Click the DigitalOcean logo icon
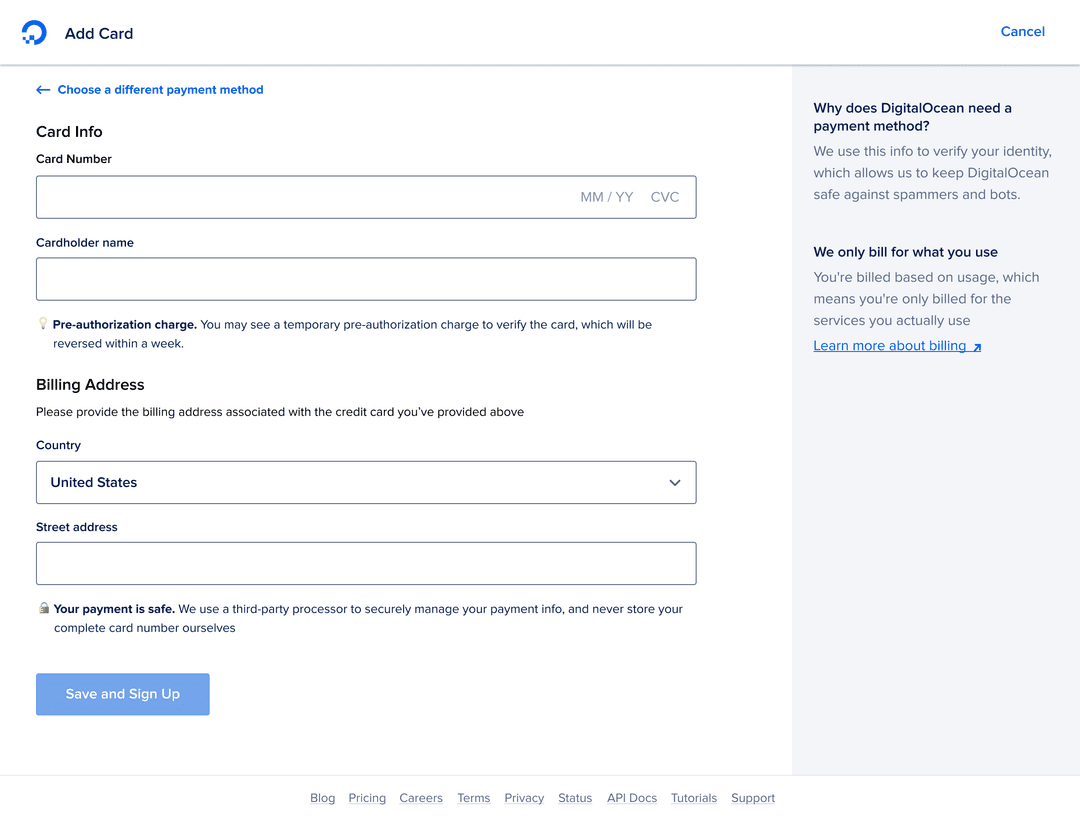Viewport: 1080px width, 820px height. point(34,32)
